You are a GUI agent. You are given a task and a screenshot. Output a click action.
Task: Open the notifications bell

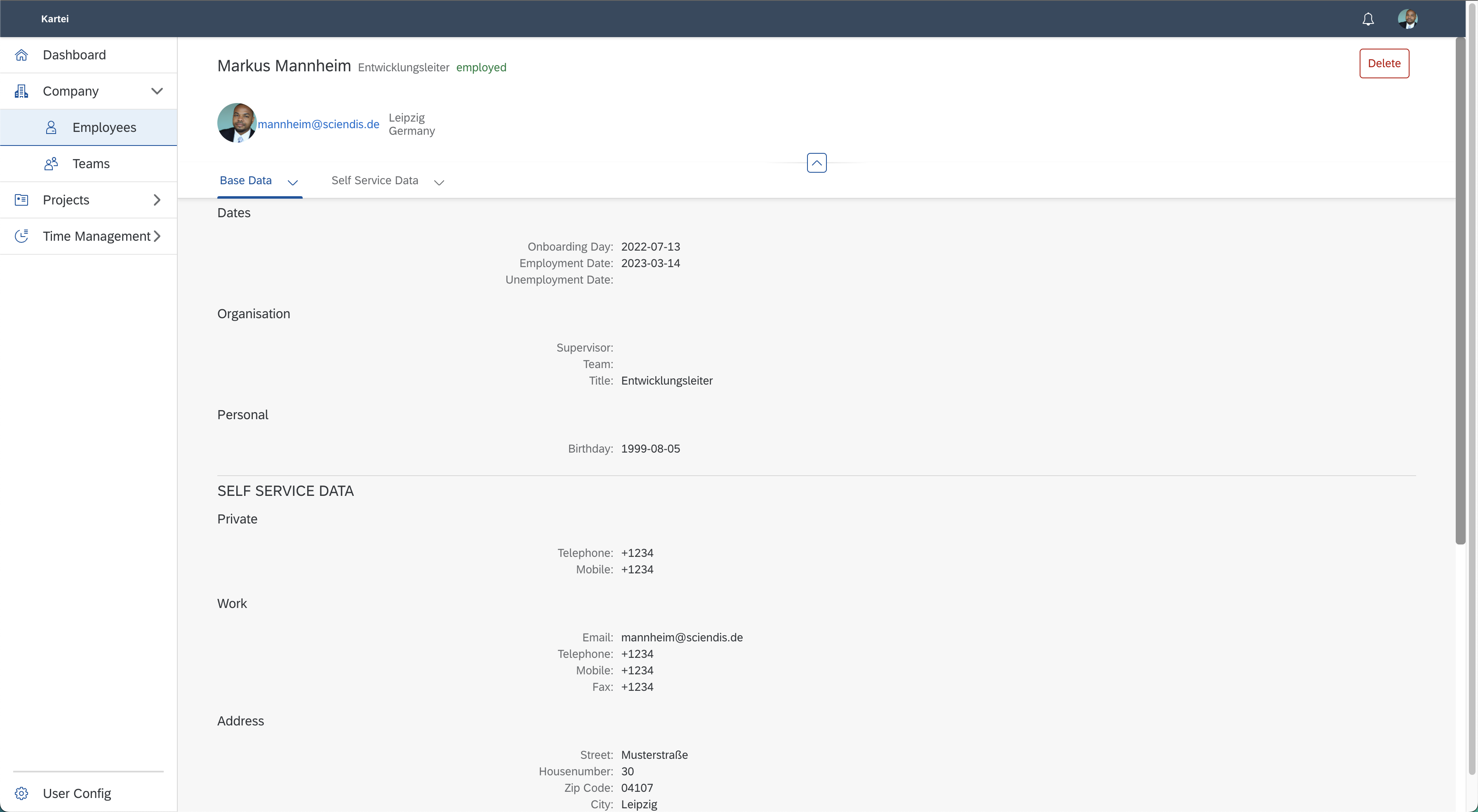pyautogui.click(x=1368, y=19)
